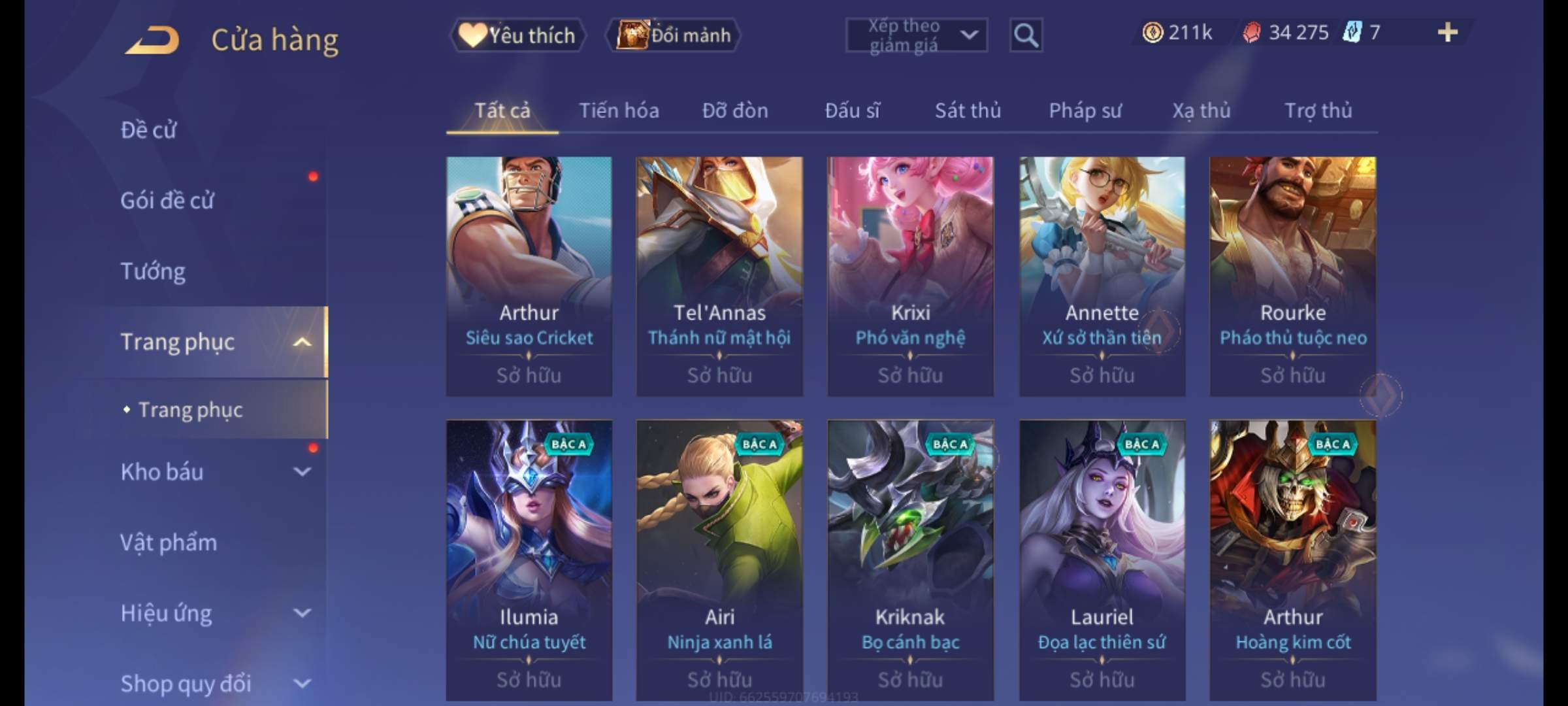Tap the back arrow beside Cửa hàng
The width and height of the screenshot is (1568, 706).
pos(153,39)
